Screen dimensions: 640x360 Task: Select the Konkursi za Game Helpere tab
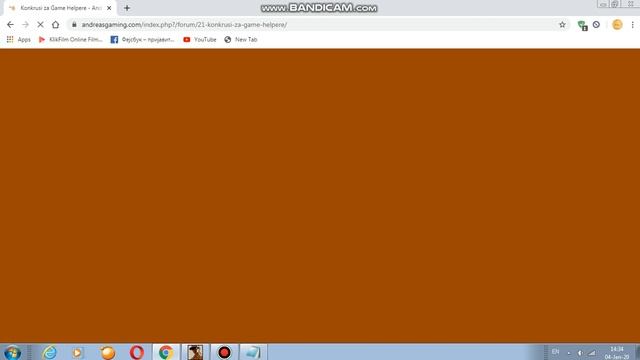tap(60, 8)
